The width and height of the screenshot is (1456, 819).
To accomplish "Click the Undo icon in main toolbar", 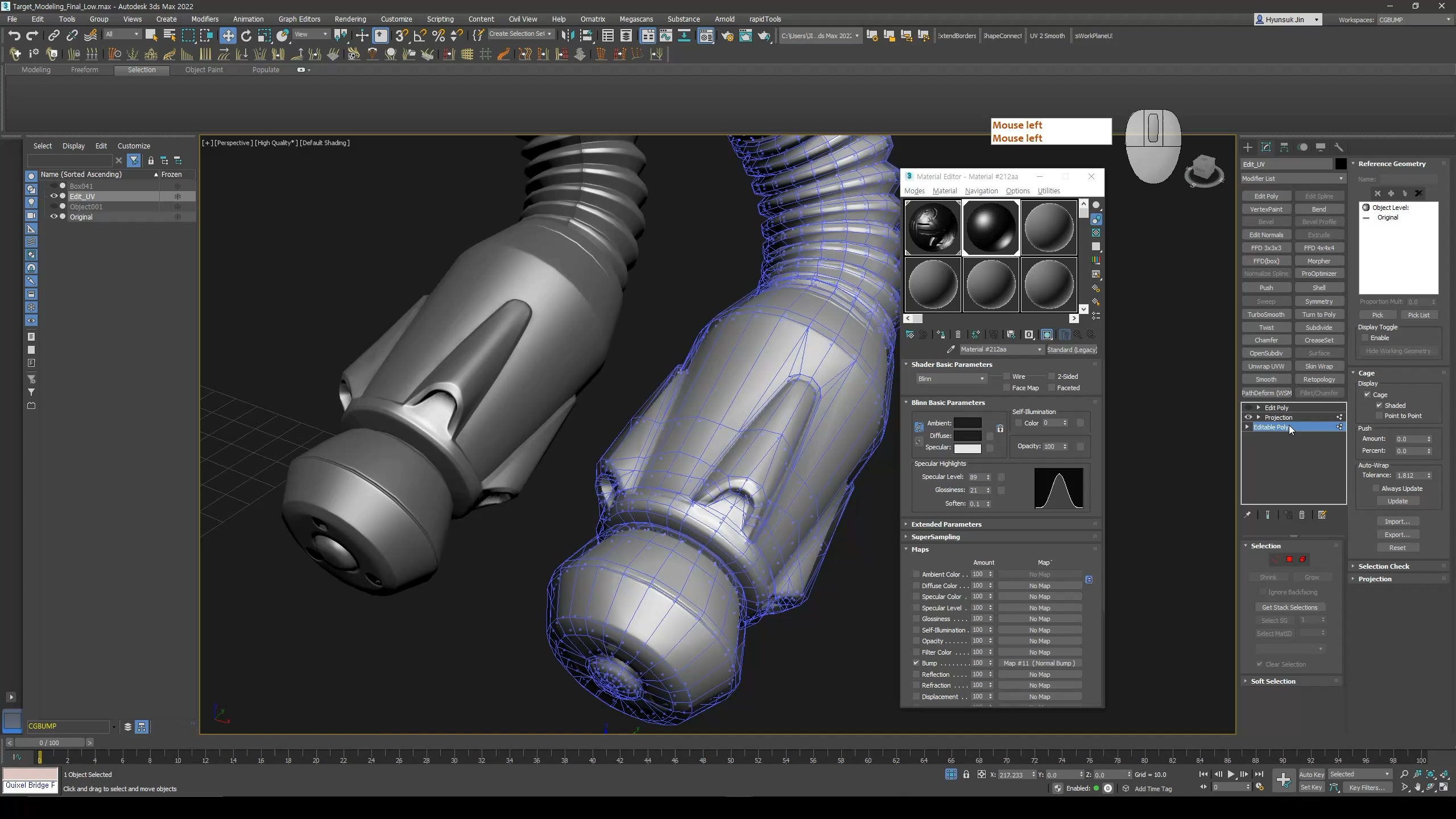I will 14,36.
